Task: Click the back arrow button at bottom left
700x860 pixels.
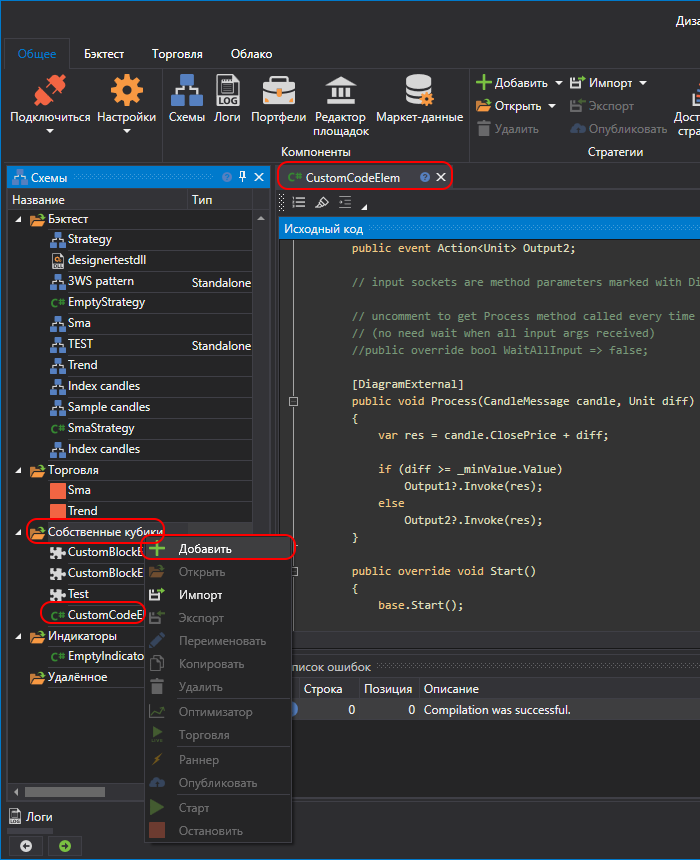Action: click(x=26, y=846)
